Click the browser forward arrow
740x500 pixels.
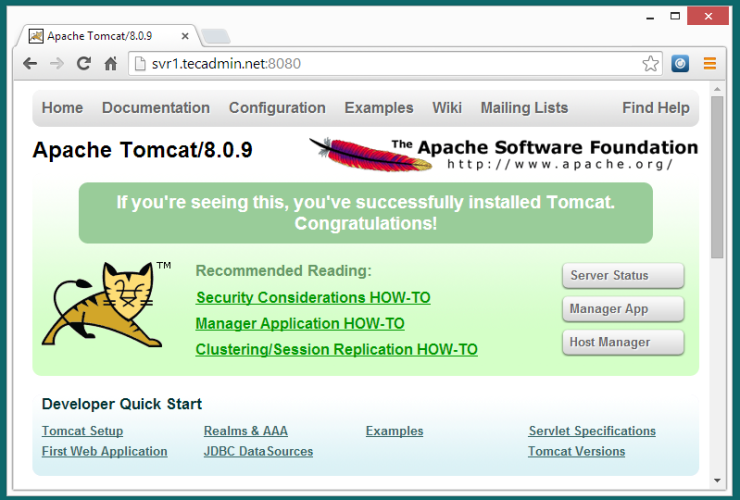click(x=57, y=63)
